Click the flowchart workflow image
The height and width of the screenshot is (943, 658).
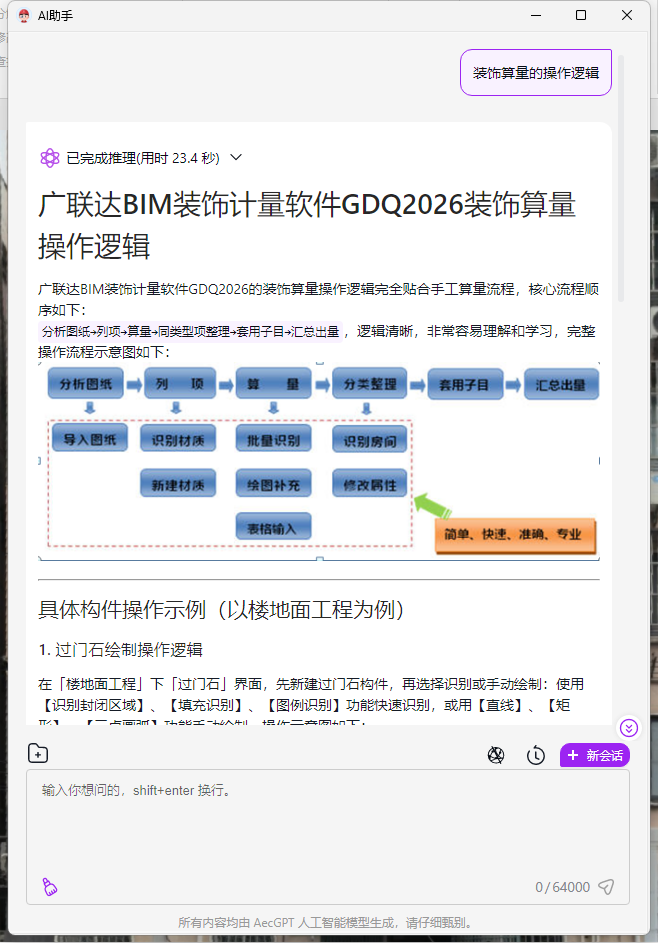pos(319,461)
